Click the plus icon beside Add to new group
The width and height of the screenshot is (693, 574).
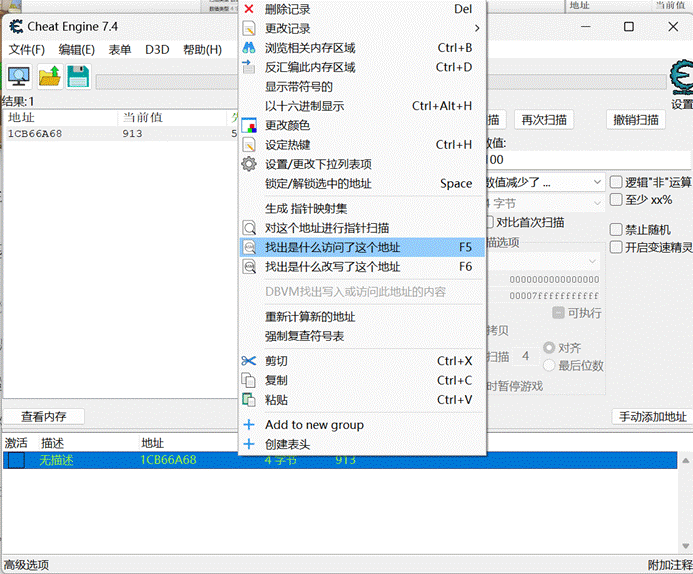point(249,425)
